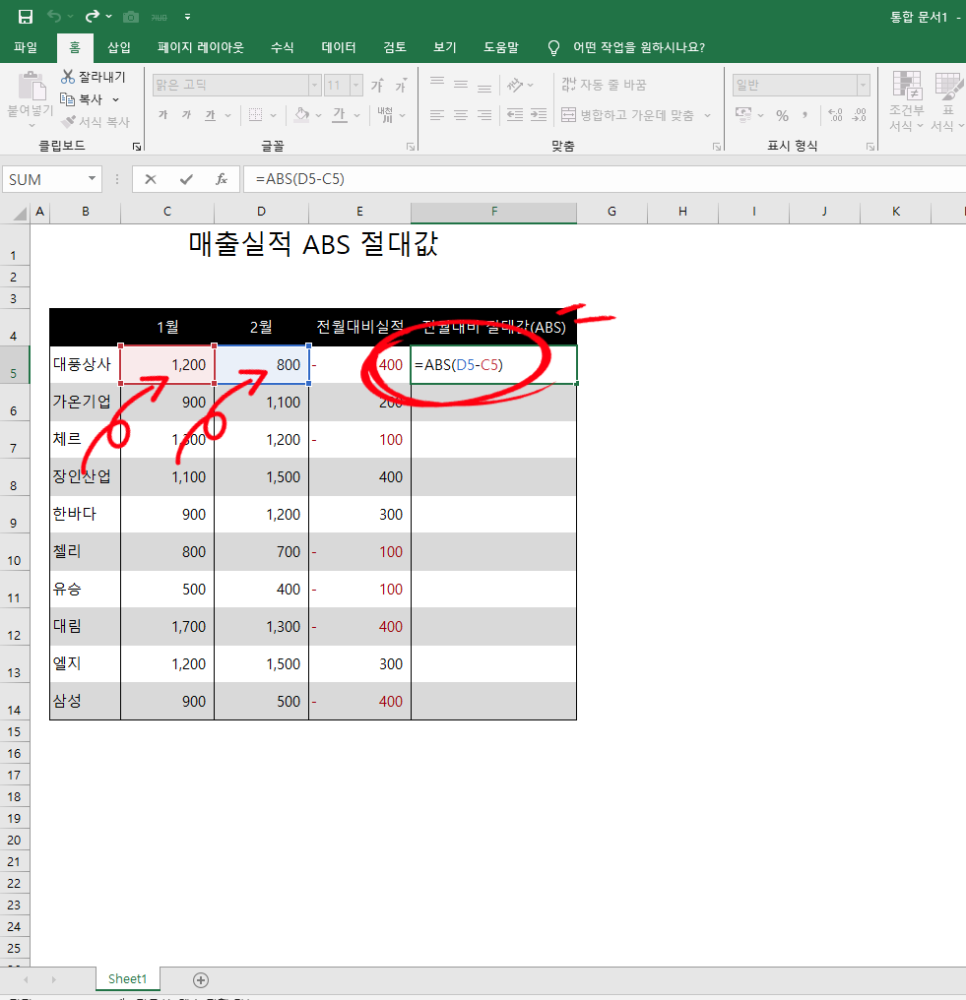Viewport: 966px width, 1000px height.
Task: Click the Insert Function fx button
Action: click(221, 179)
